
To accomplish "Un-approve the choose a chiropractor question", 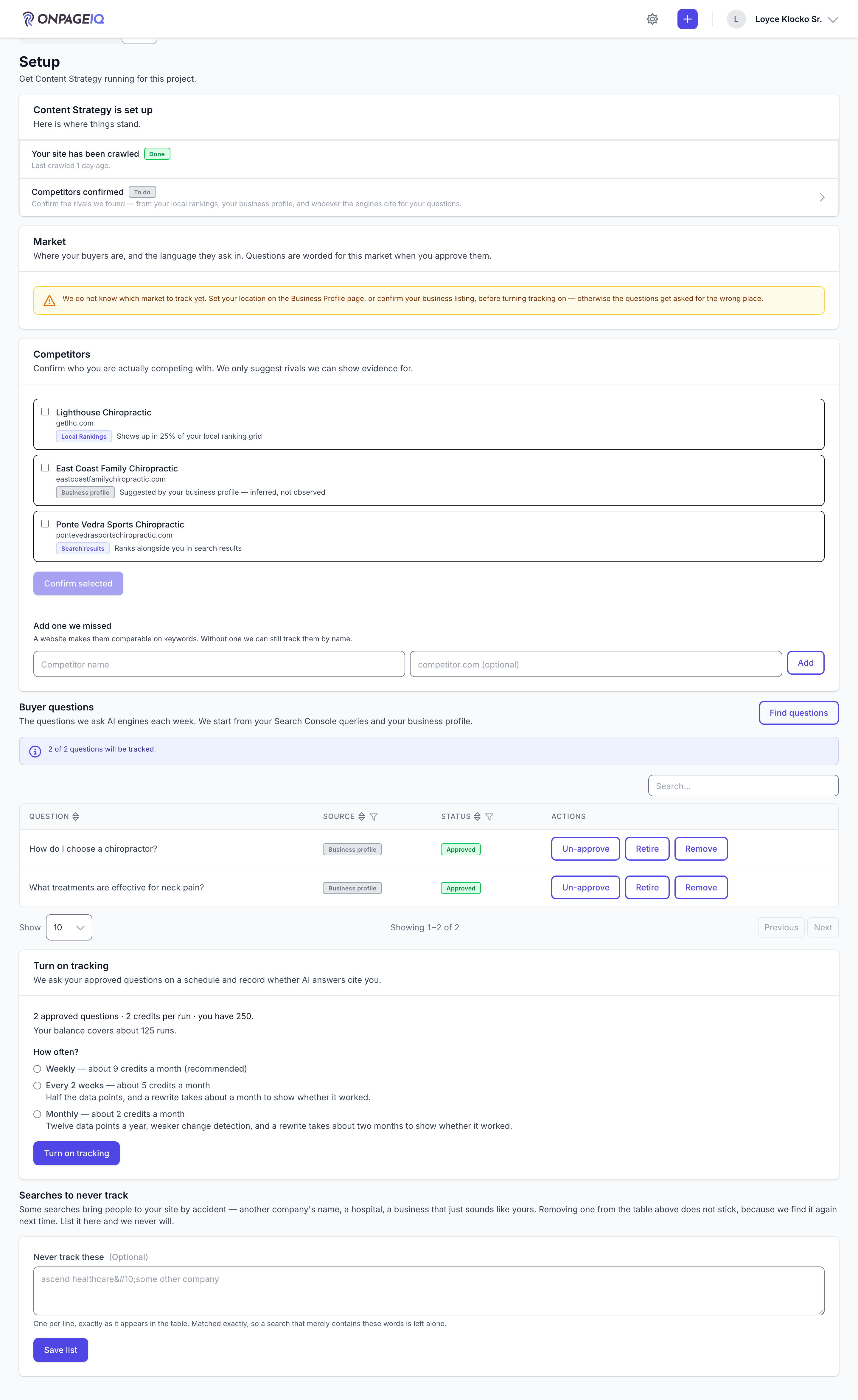I will 585,849.
